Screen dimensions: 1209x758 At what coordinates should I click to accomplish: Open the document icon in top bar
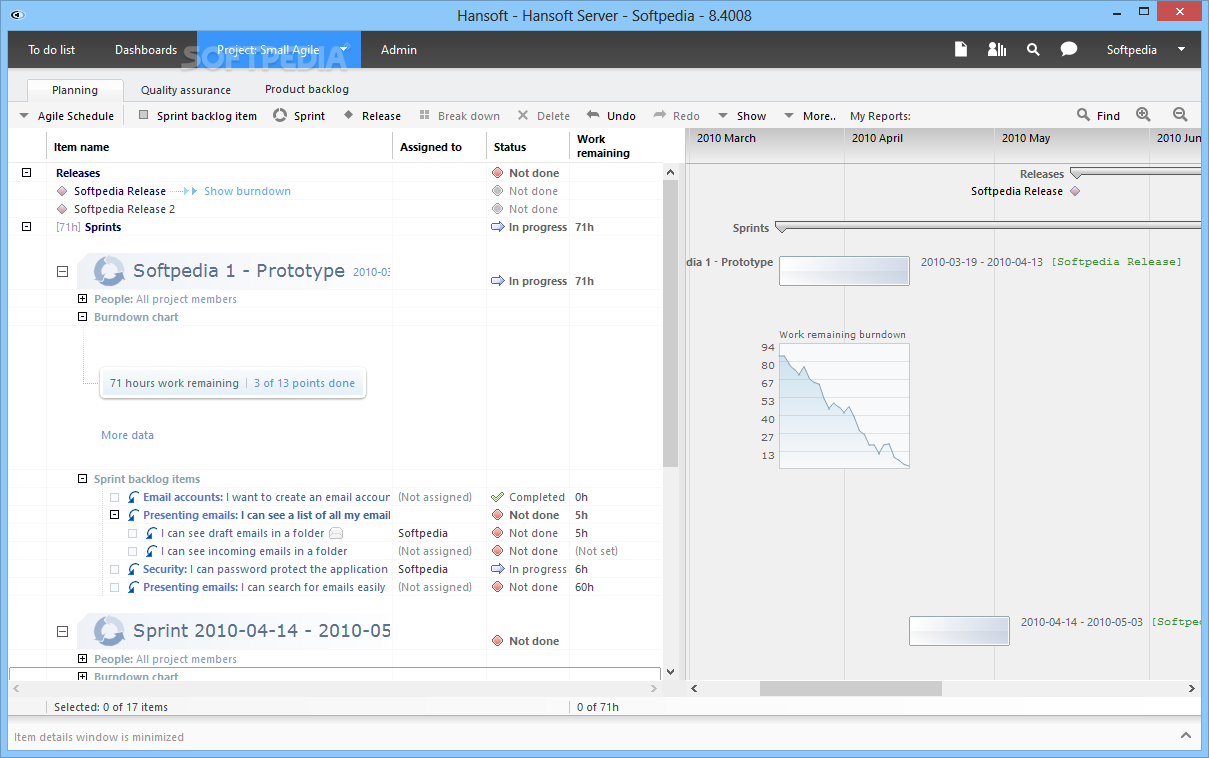point(961,49)
